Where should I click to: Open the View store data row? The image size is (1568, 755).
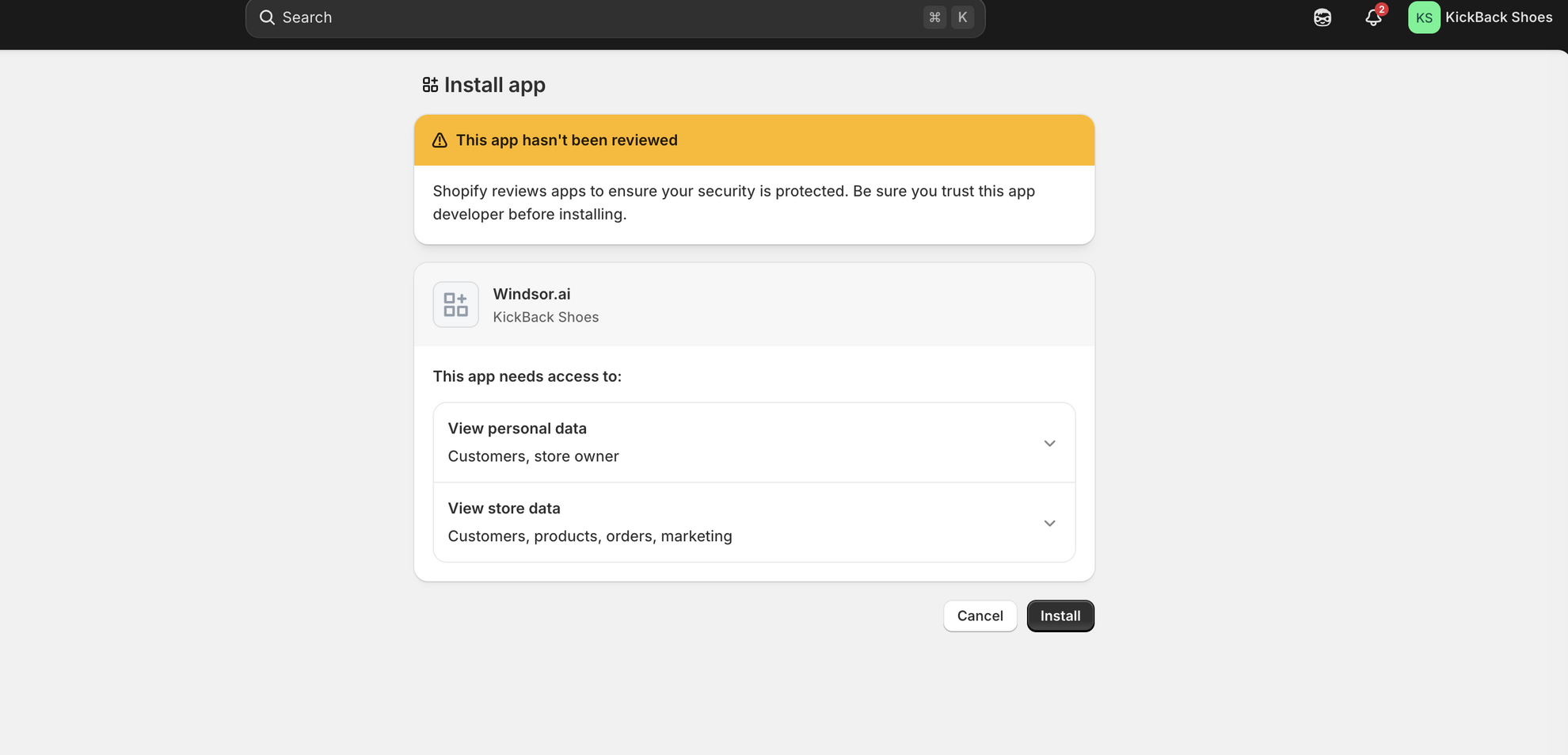click(x=754, y=522)
